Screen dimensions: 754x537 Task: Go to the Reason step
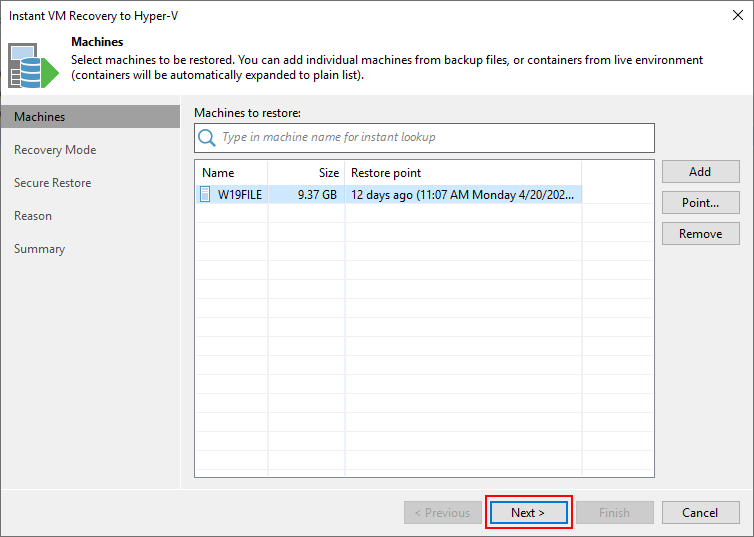pyautogui.click(x=33, y=216)
